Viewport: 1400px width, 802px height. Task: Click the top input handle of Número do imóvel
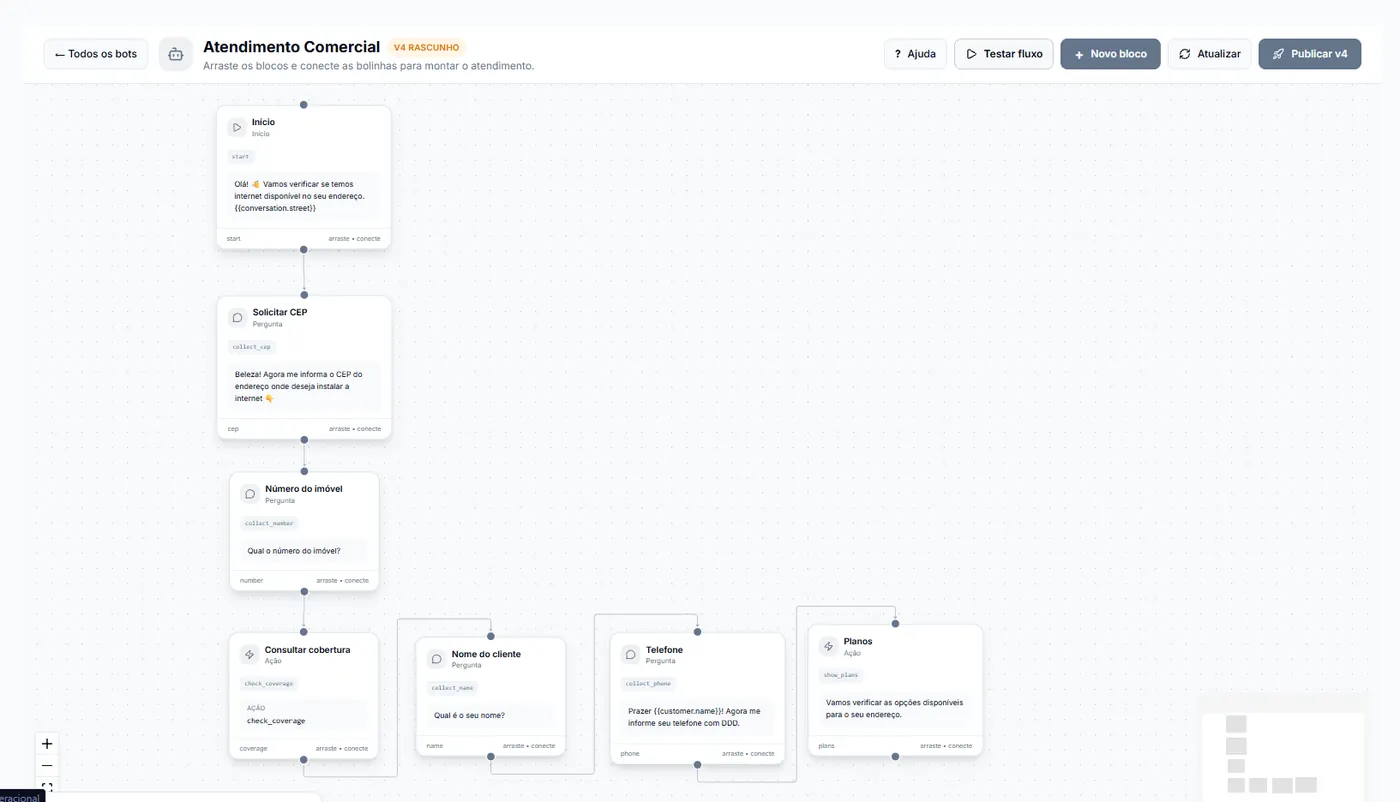coord(304,471)
